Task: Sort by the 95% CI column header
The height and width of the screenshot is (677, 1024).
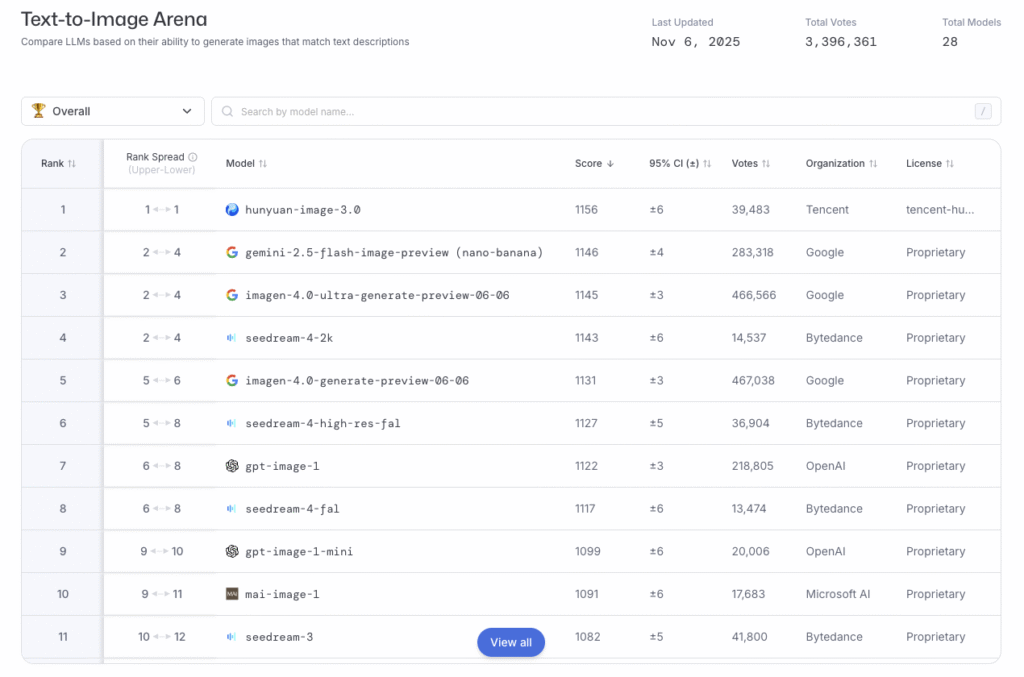Action: click(679, 164)
